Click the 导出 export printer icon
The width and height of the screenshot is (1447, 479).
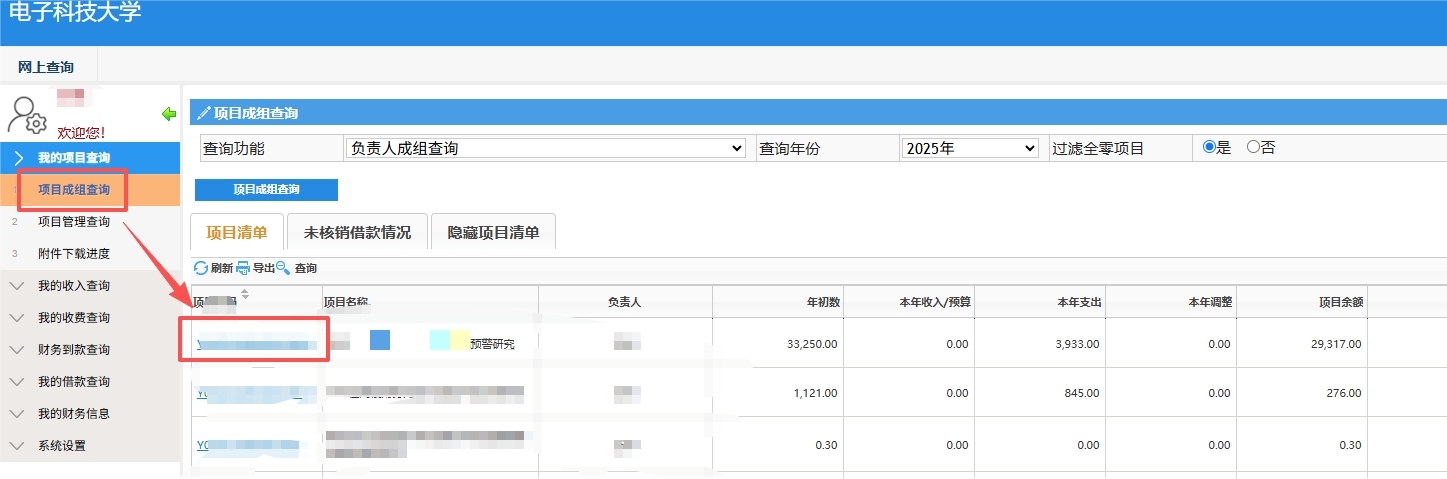243,268
